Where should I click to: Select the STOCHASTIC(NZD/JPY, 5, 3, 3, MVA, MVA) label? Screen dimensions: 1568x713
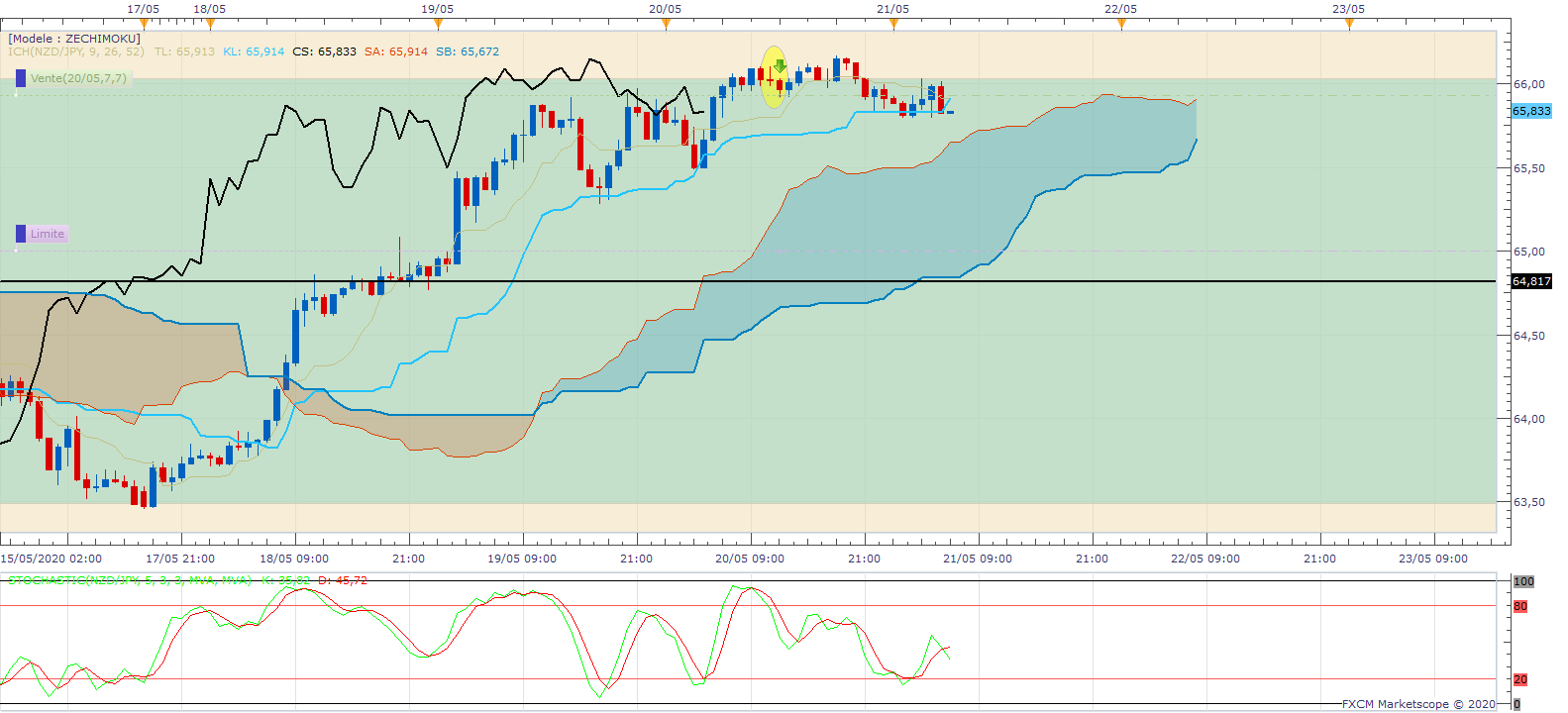(x=130, y=580)
